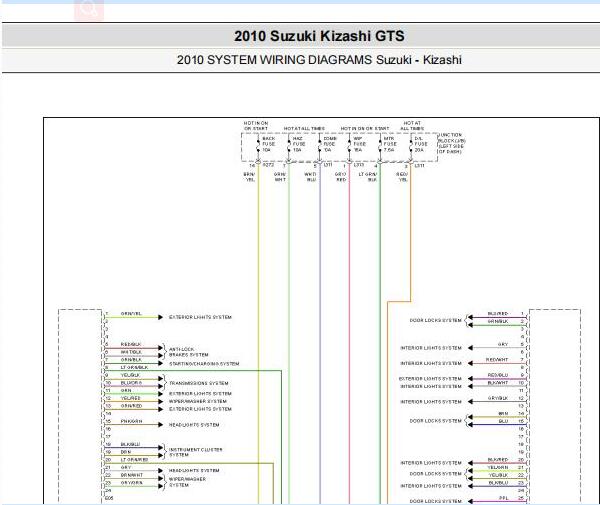Click the INSTRUMENT CLUSTER SYSTEM label
This screenshot has width=600, height=505.
tap(196, 452)
